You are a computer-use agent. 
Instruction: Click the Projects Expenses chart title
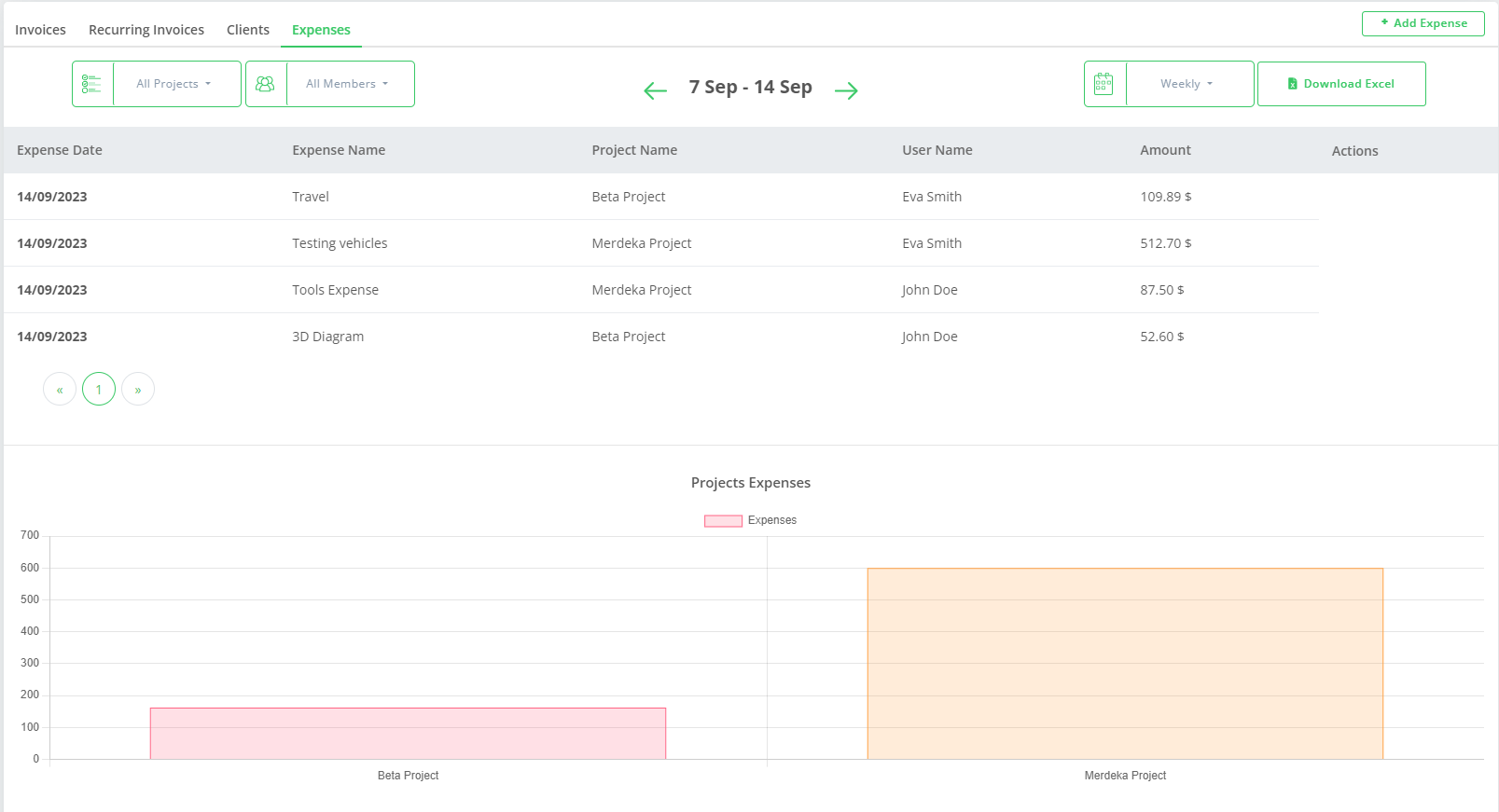pyautogui.click(x=751, y=483)
